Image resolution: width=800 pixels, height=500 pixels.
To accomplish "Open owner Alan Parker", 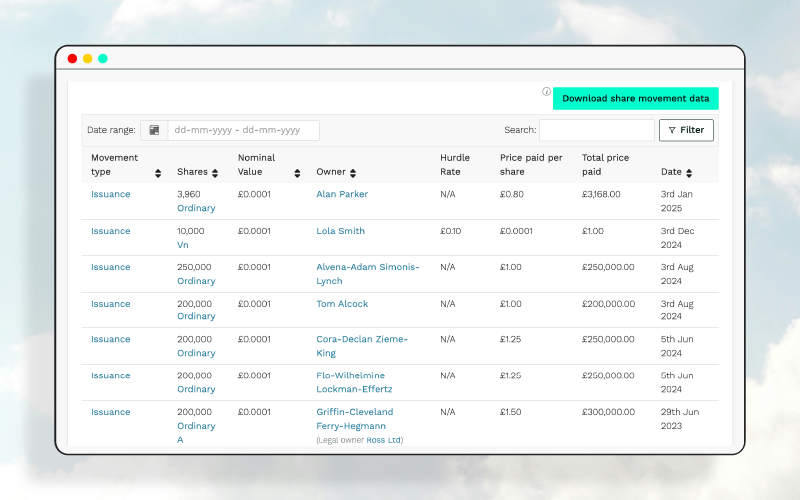I will point(342,194).
